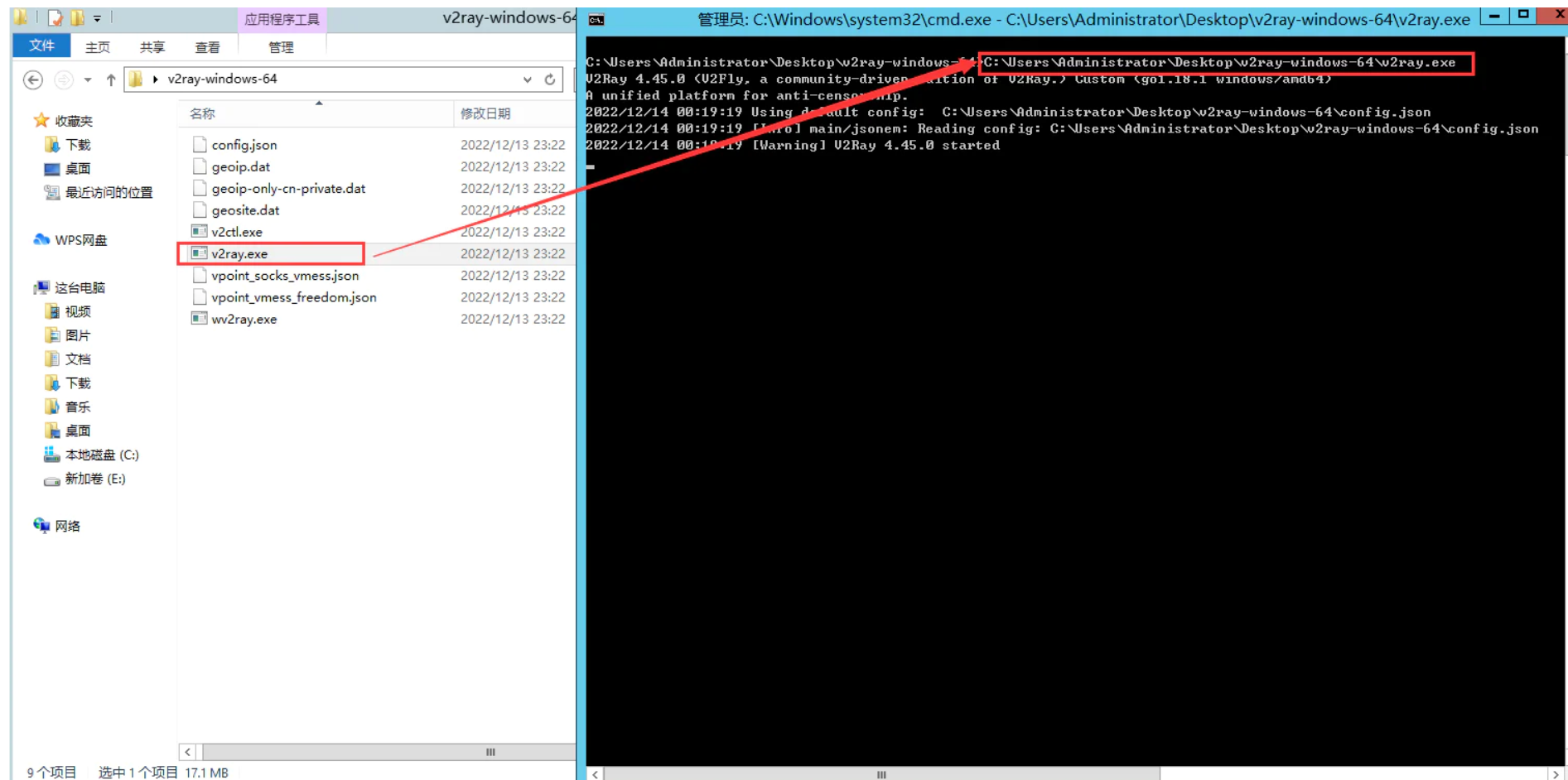The width and height of the screenshot is (1568, 780).
Task: Click config.json modified date 2022/12/13 23:22
Action: coord(513,145)
